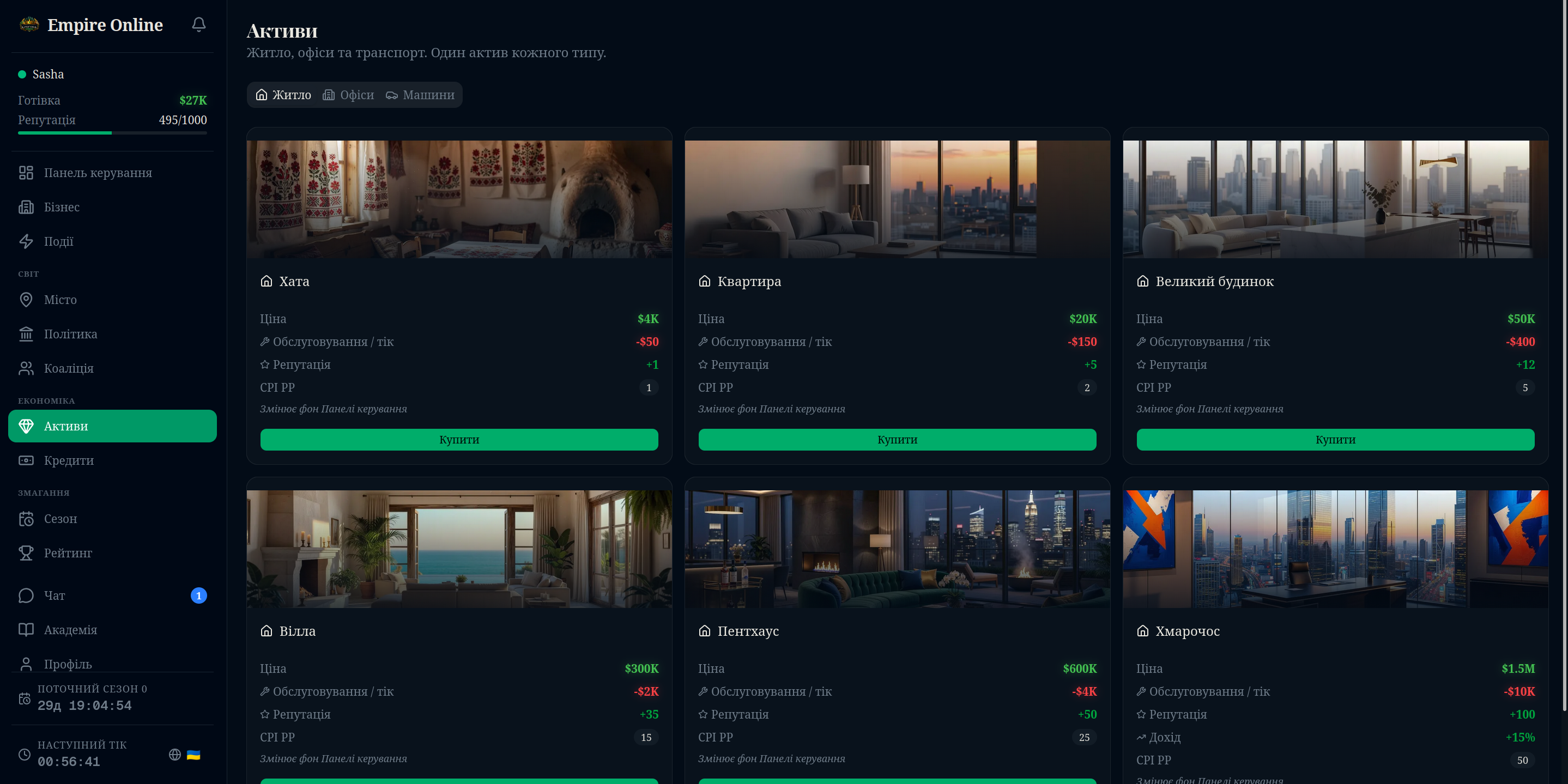Open Панель керування in the sidebar
This screenshot has height=784, width=1568.
pos(98,173)
